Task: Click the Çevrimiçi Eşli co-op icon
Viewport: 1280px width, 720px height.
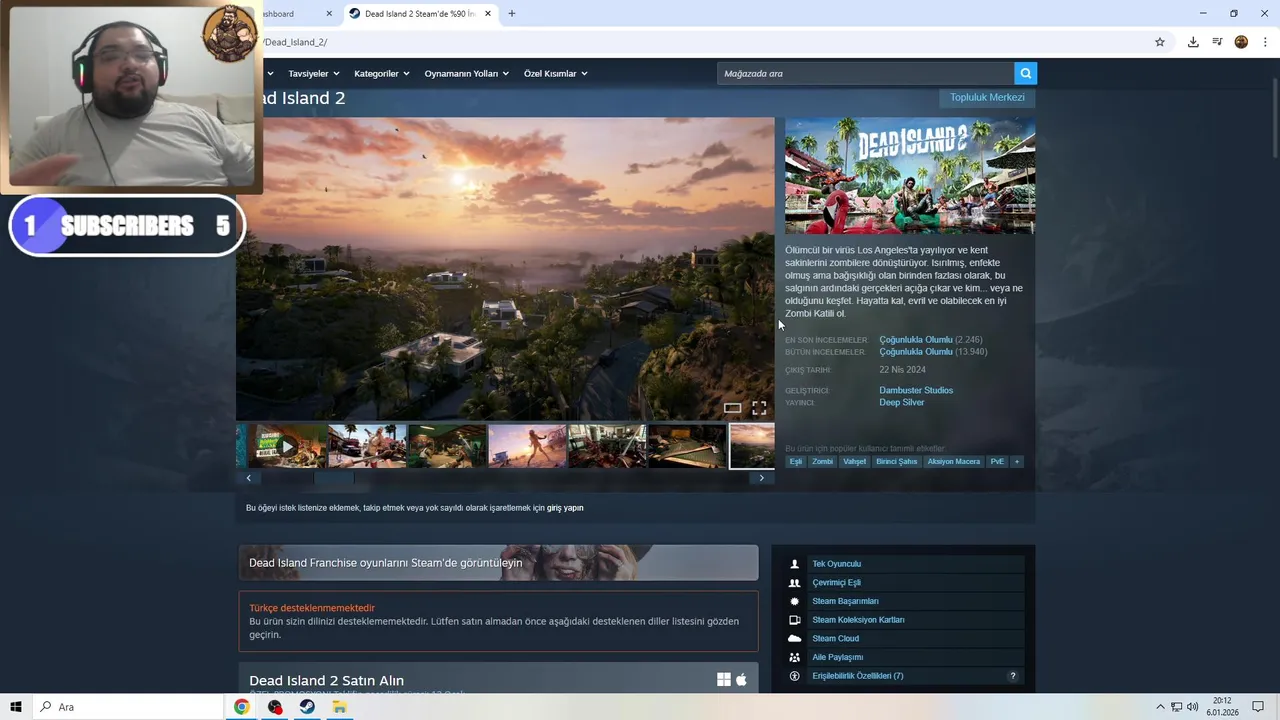Action: tap(795, 583)
